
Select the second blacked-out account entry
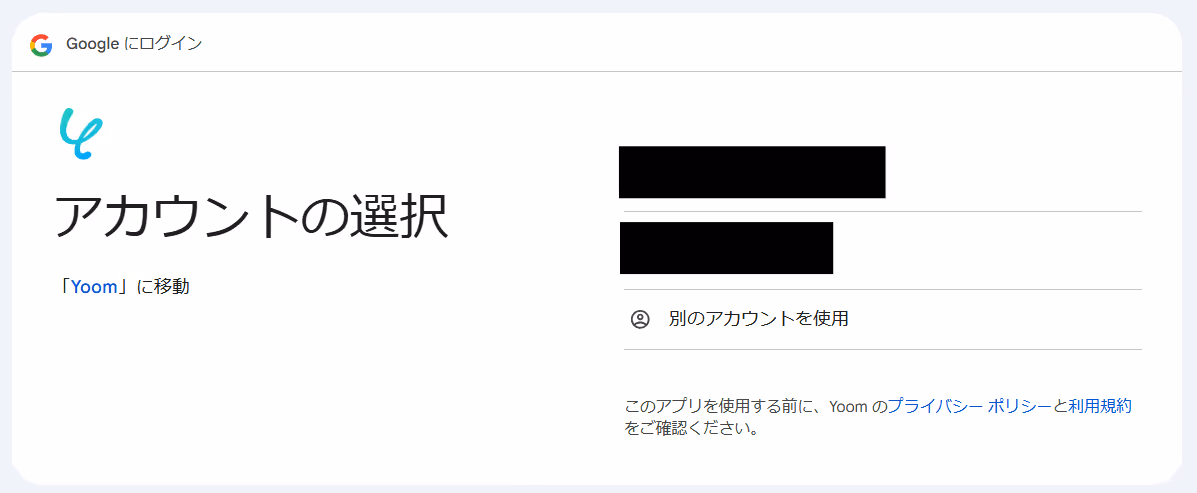pyautogui.click(x=882, y=250)
